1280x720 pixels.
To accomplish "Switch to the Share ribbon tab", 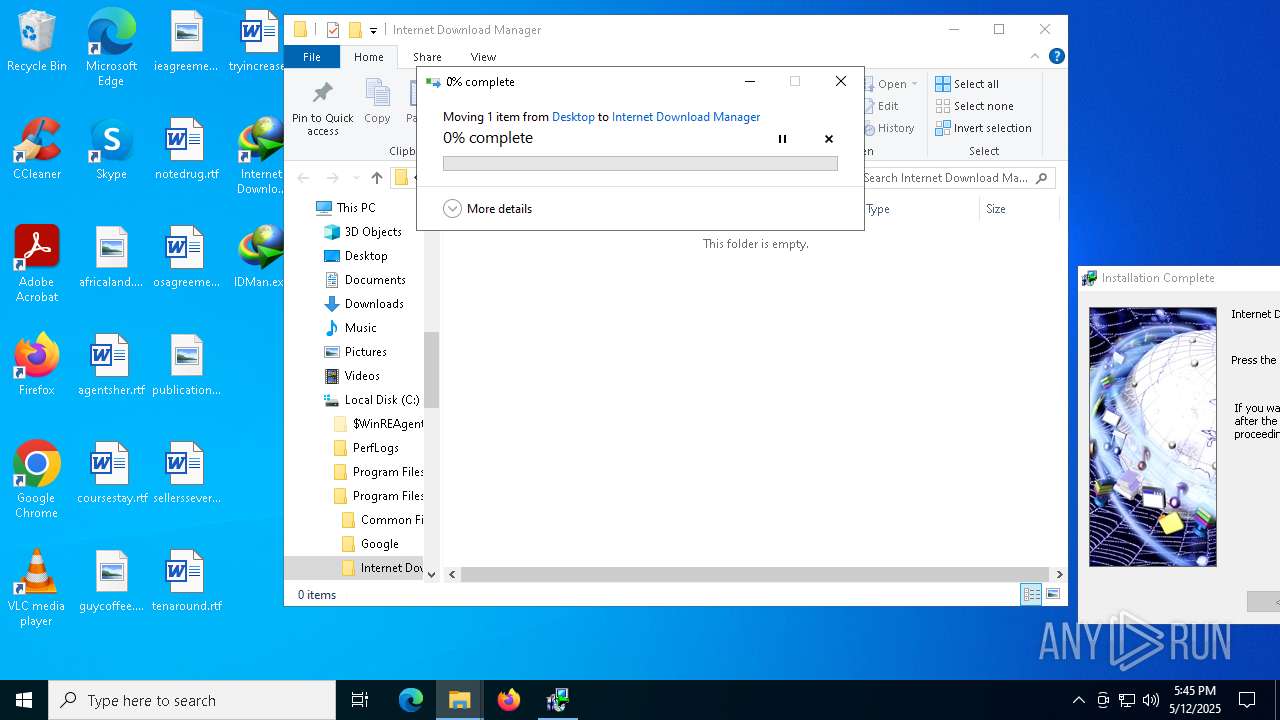I will click(x=427, y=57).
